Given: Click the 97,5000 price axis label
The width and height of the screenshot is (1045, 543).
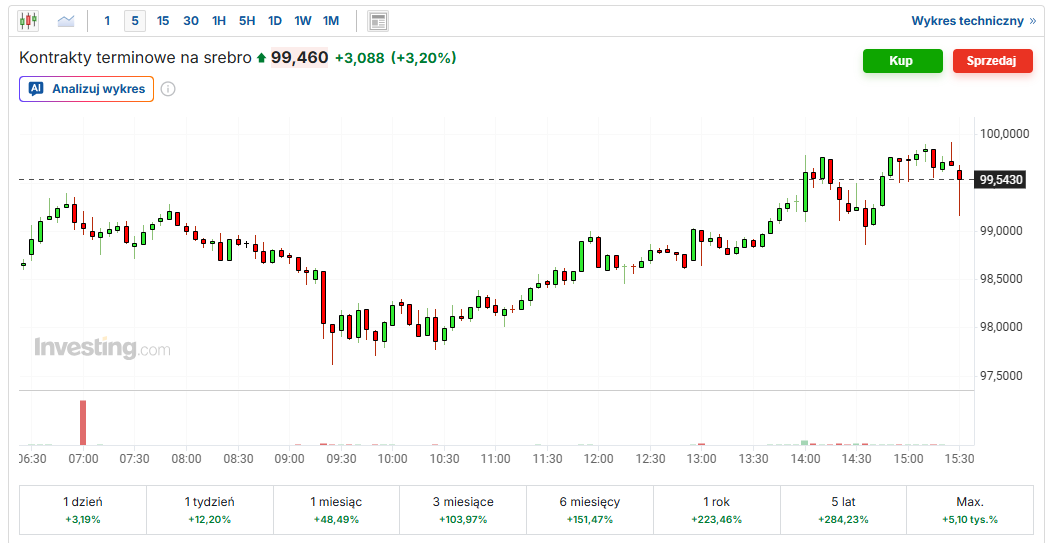Looking at the screenshot, I should (1000, 375).
